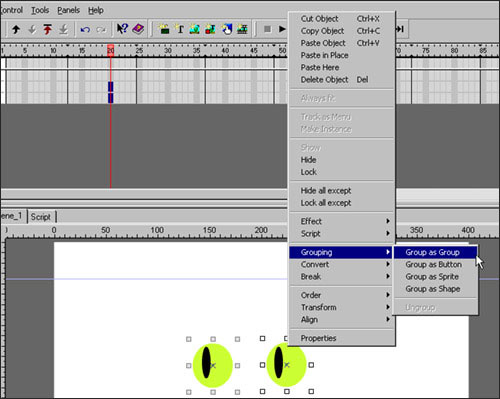Switch to the Scene_1 tab
This screenshot has width=500, height=399.
tap(12, 216)
